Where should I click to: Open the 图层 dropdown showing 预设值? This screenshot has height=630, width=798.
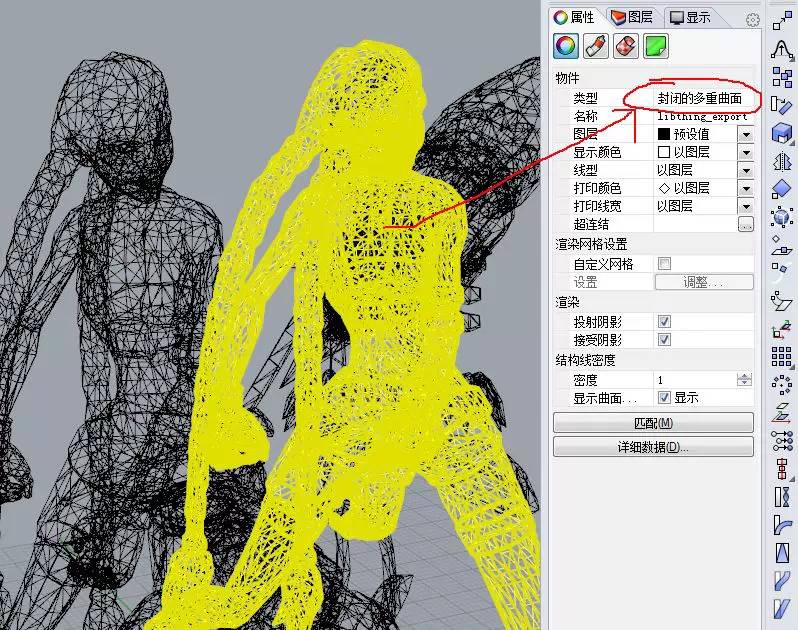click(745, 134)
